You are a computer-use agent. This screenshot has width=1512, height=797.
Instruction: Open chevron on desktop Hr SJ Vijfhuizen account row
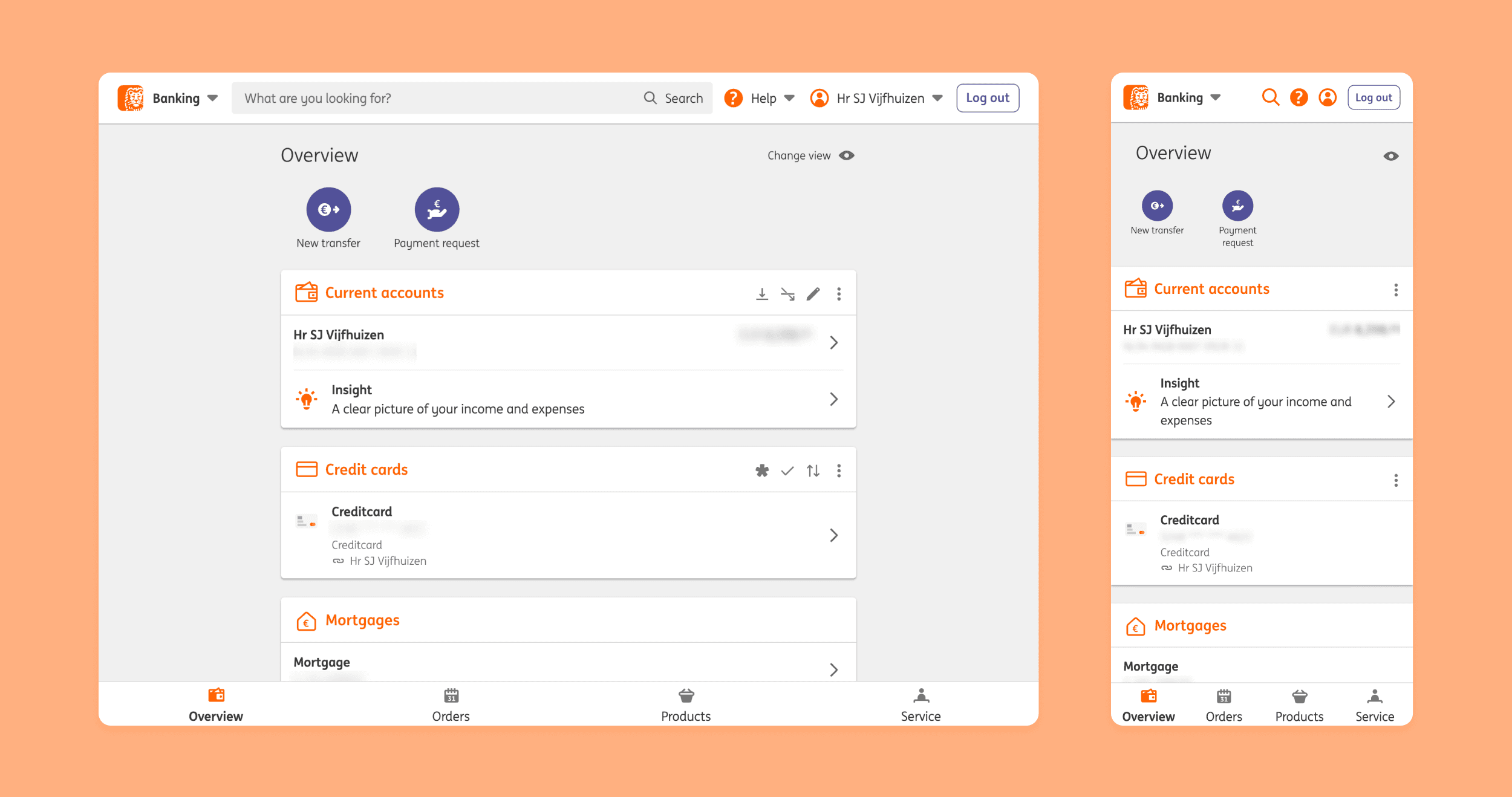coord(834,342)
